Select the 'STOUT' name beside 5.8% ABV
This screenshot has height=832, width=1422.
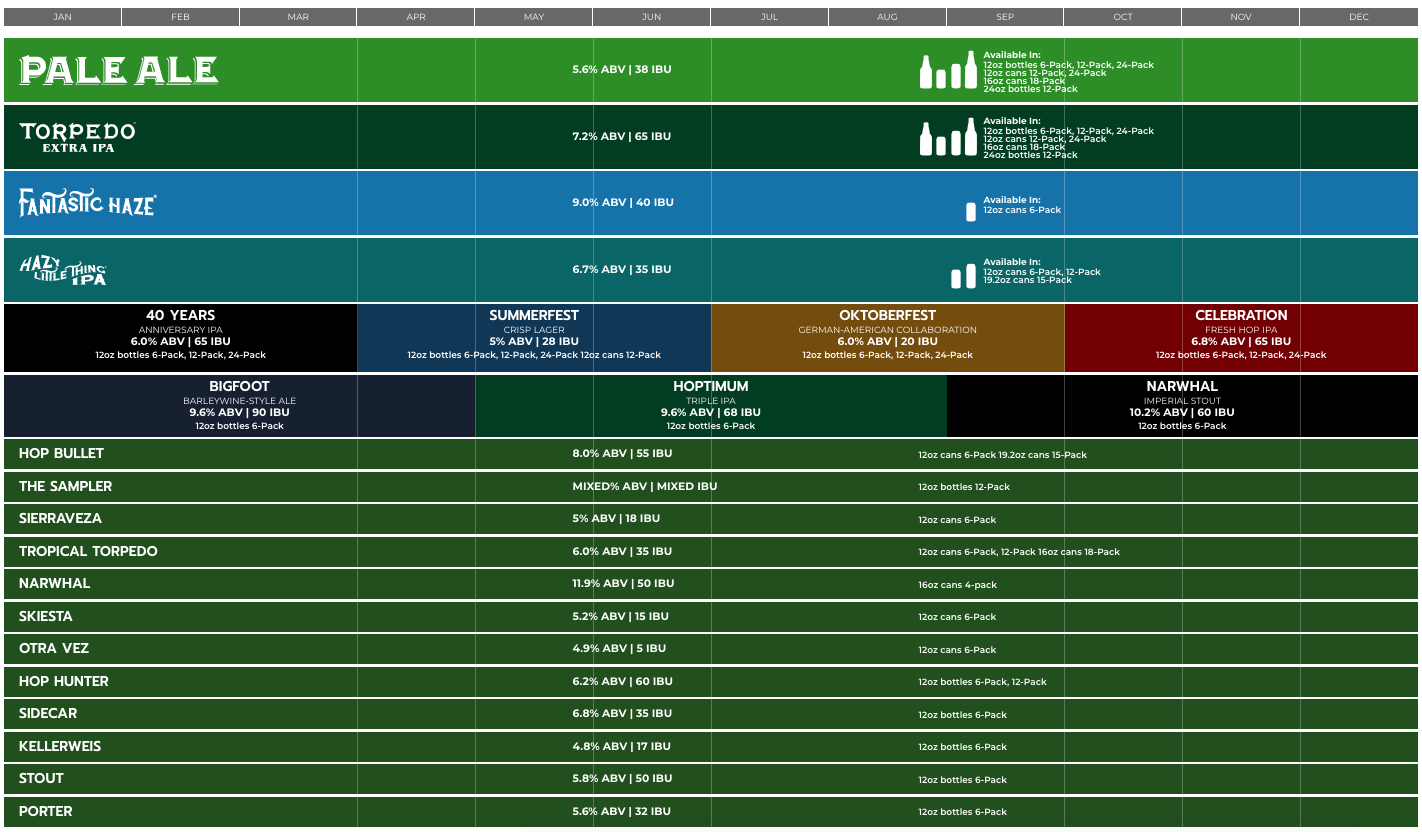coord(41,778)
